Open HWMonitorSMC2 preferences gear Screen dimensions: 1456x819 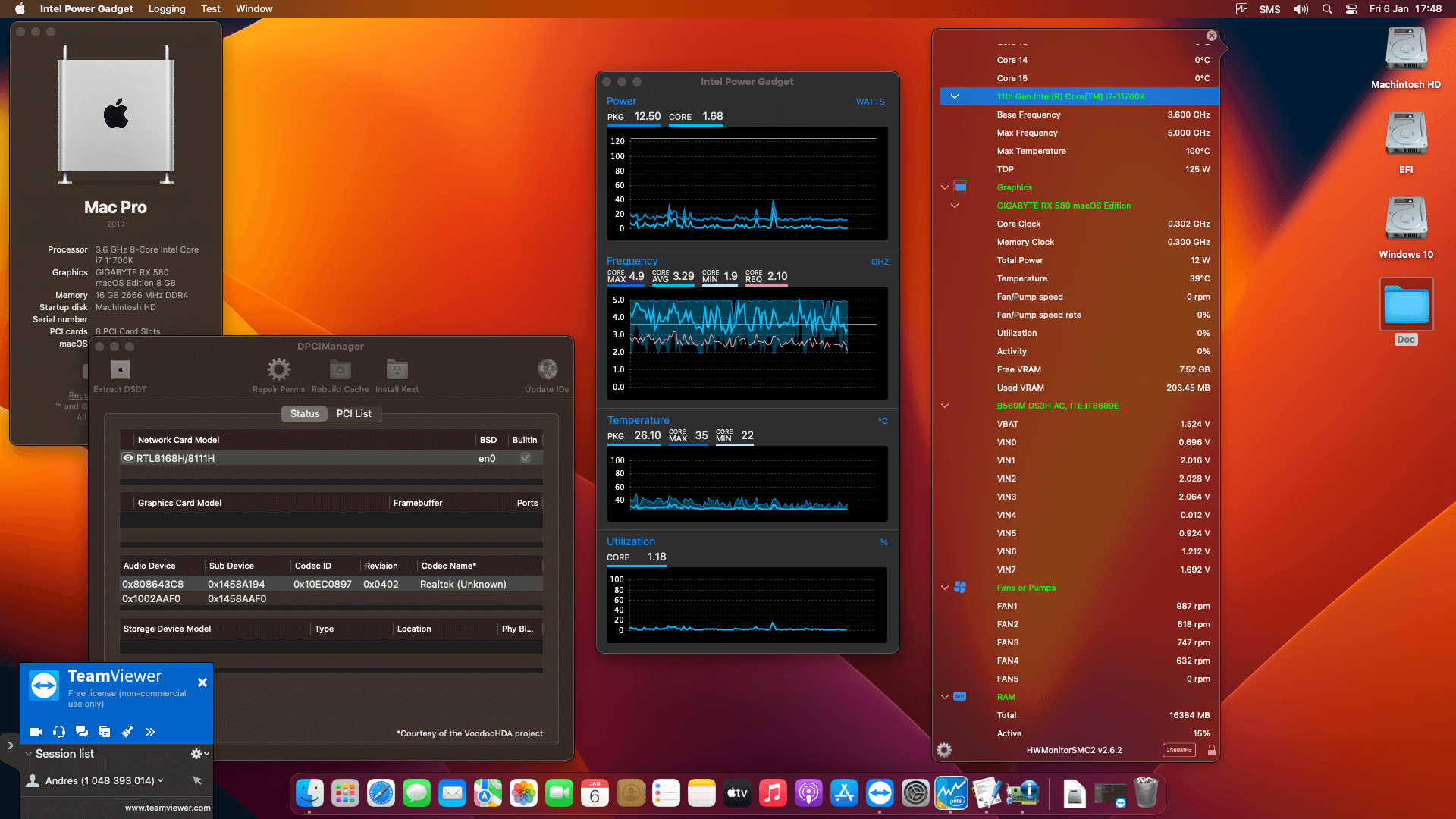pyautogui.click(x=943, y=750)
